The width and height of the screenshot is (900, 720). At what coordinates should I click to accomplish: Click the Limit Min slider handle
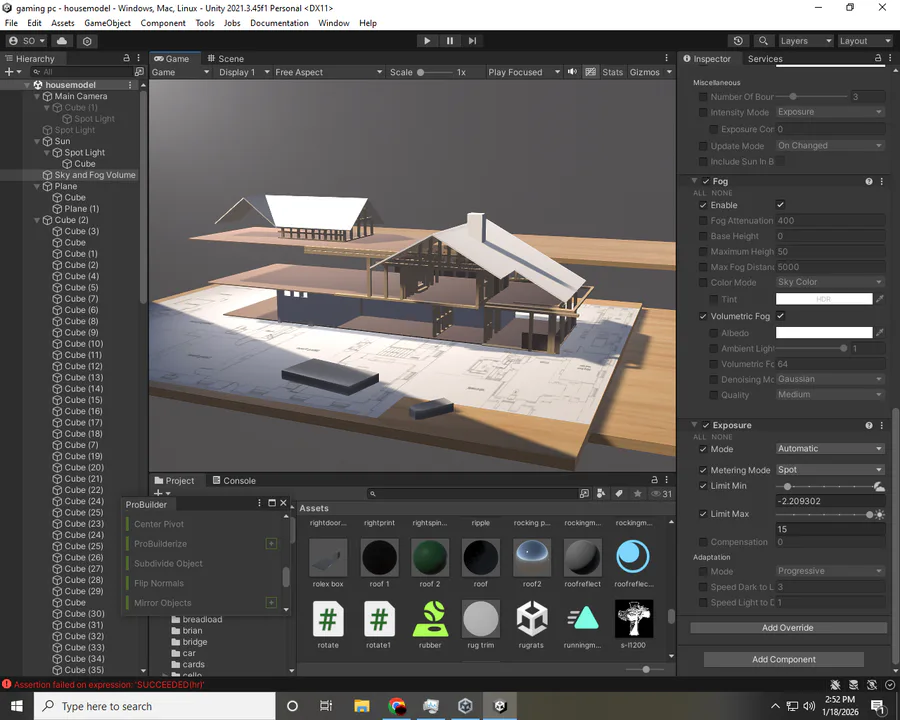pyautogui.click(x=788, y=486)
